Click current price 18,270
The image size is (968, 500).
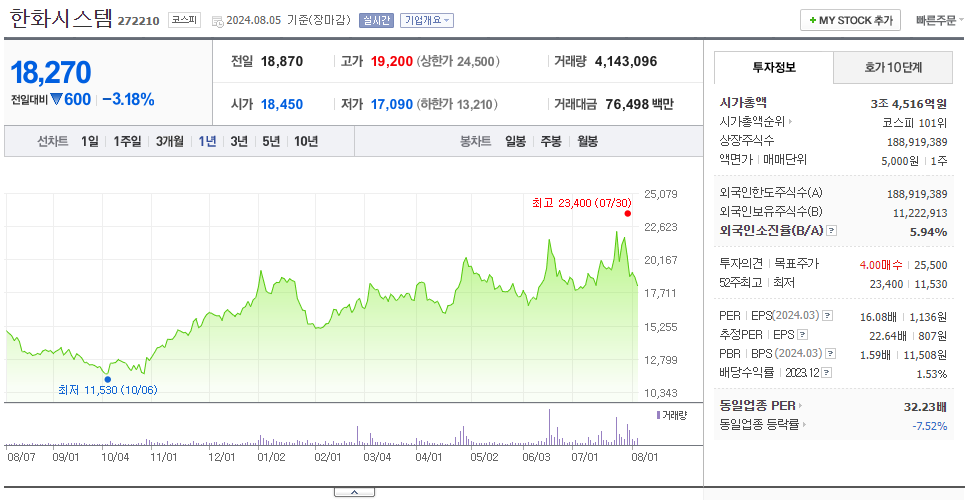(51, 73)
